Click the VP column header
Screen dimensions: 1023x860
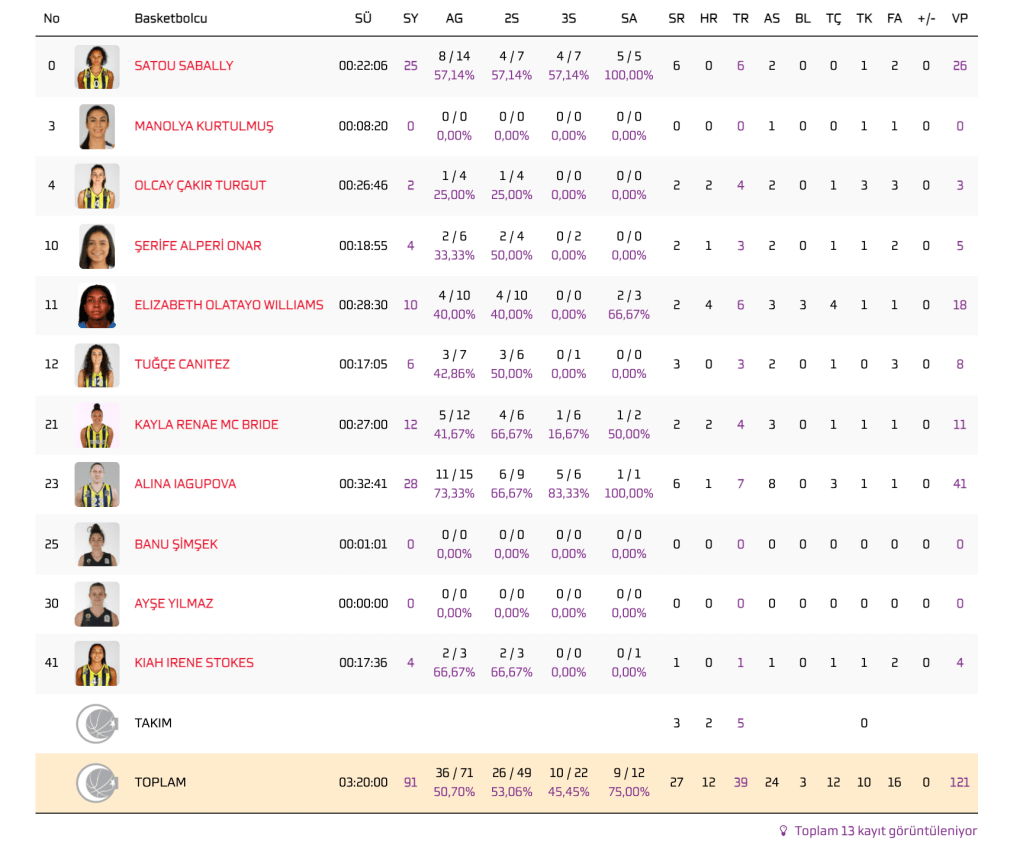959,19
